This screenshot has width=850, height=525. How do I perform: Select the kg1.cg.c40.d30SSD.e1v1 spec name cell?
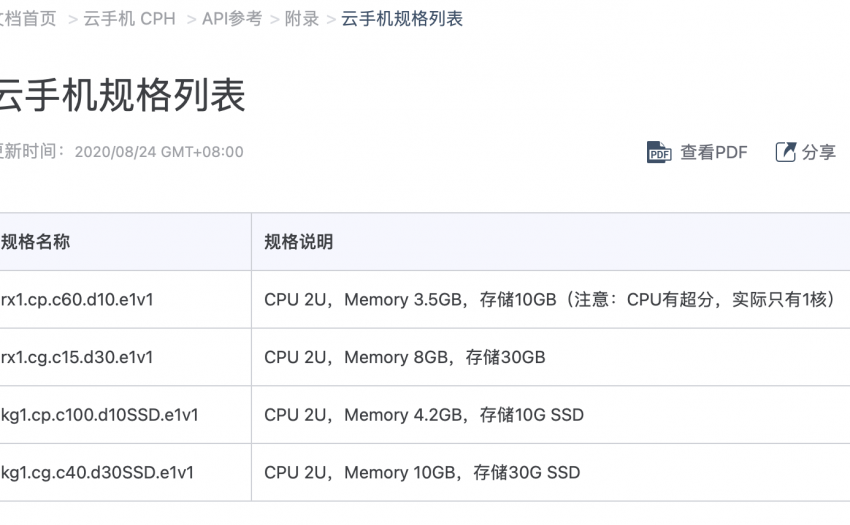tap(97, 472)
